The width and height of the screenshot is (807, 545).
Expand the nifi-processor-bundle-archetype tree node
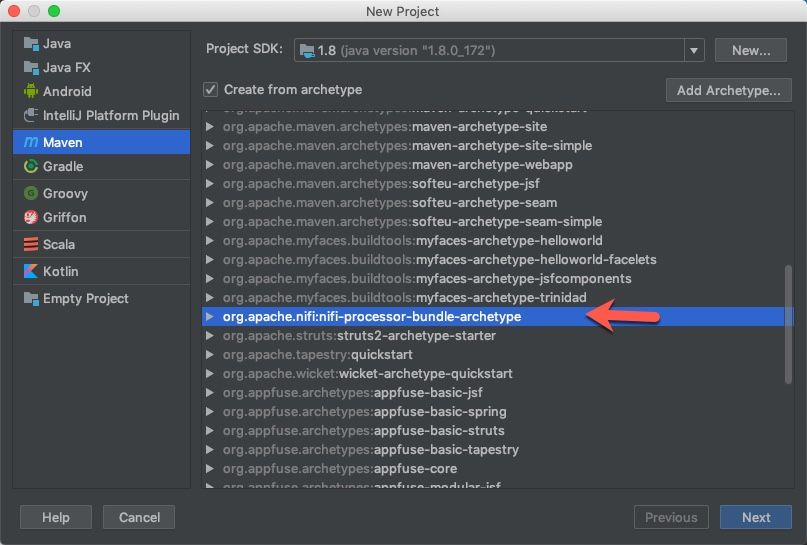coord(209,317)
